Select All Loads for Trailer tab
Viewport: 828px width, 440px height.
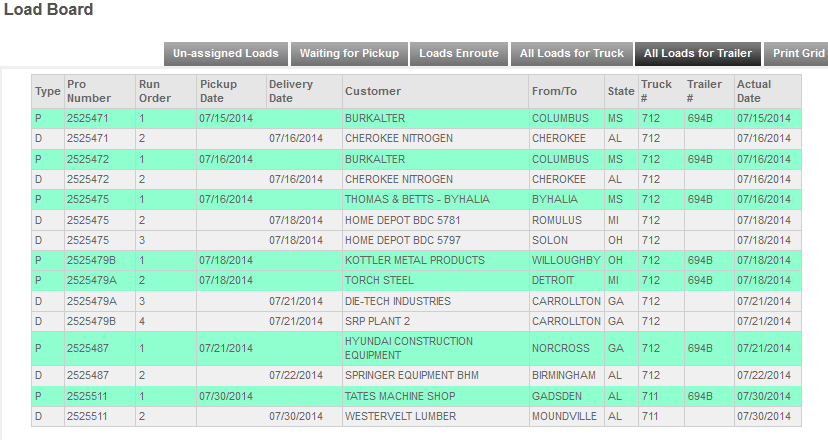click(x=698, y=53)
